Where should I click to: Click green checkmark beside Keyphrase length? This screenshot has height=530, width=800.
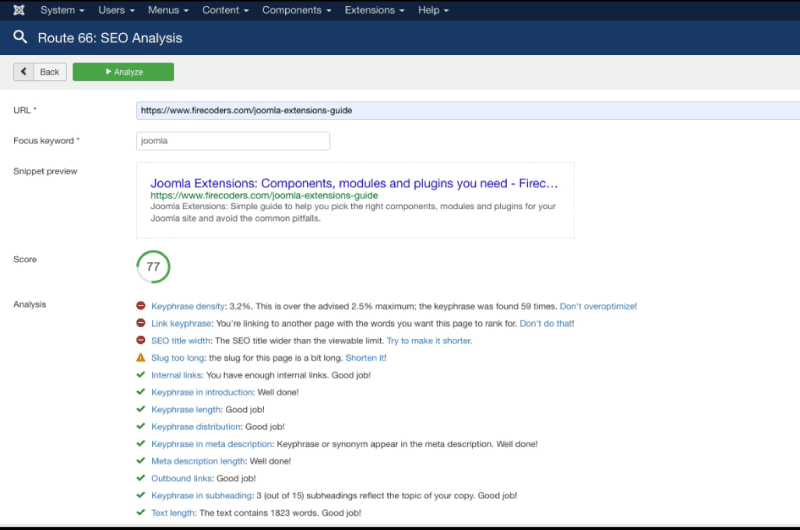[x=141, y=409]
